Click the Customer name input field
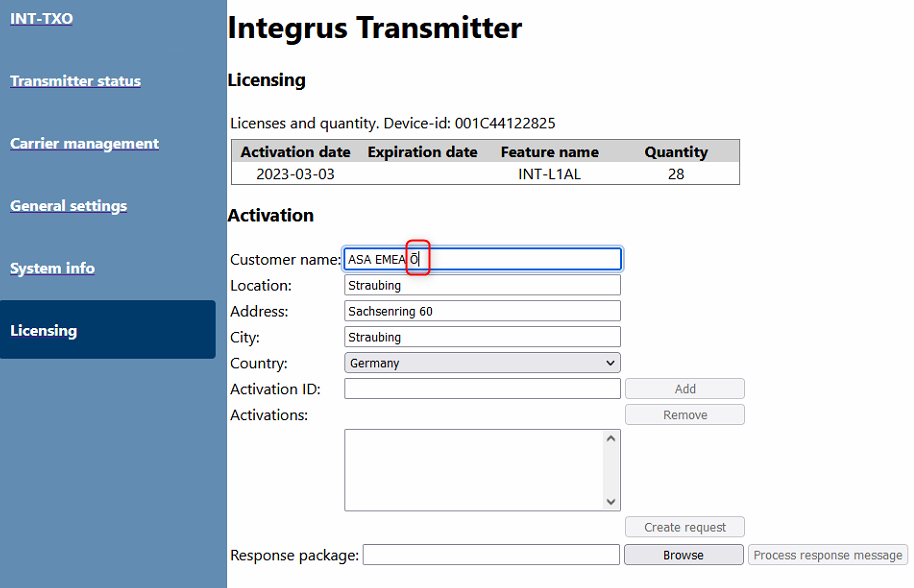The width and height of the screenshot is (914, 588). (x=482, y=259)
